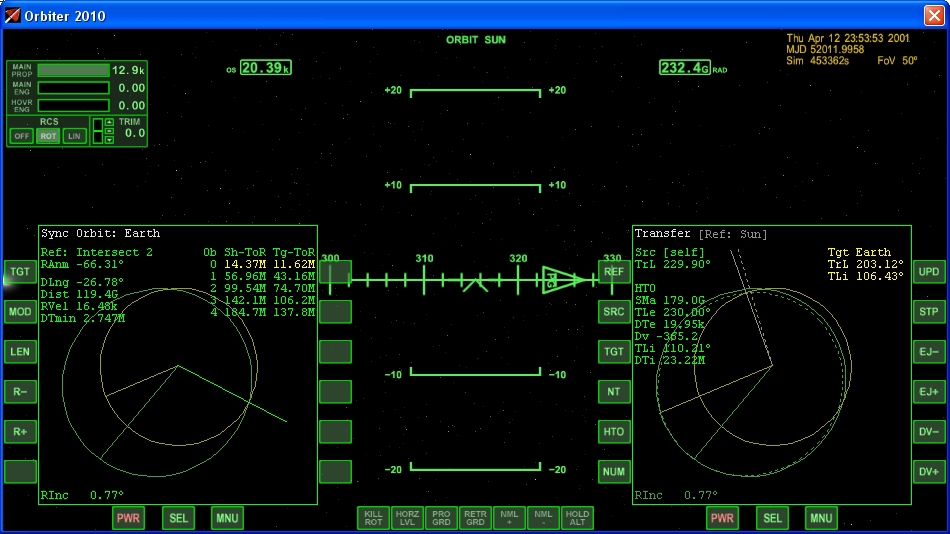Activate the NML - anti-normal mode

coord(543,517)
